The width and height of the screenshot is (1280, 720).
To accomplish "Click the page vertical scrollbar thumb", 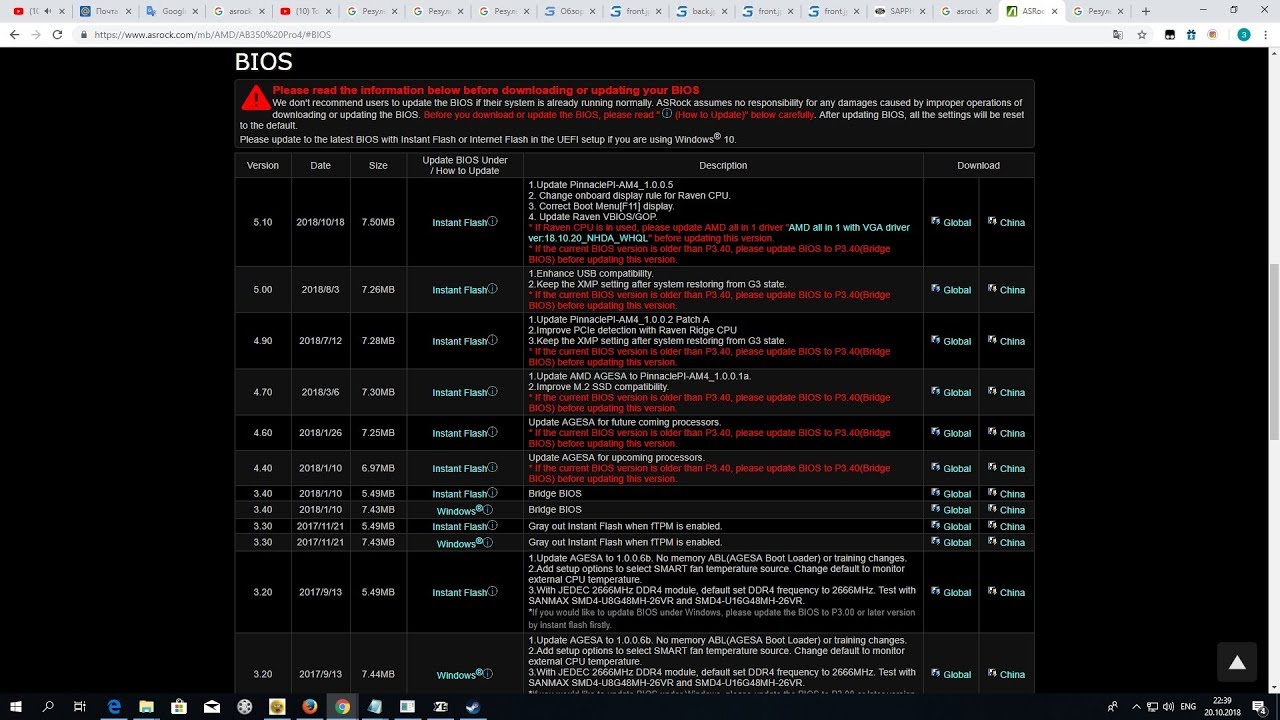I will [x=1273, y=351].
